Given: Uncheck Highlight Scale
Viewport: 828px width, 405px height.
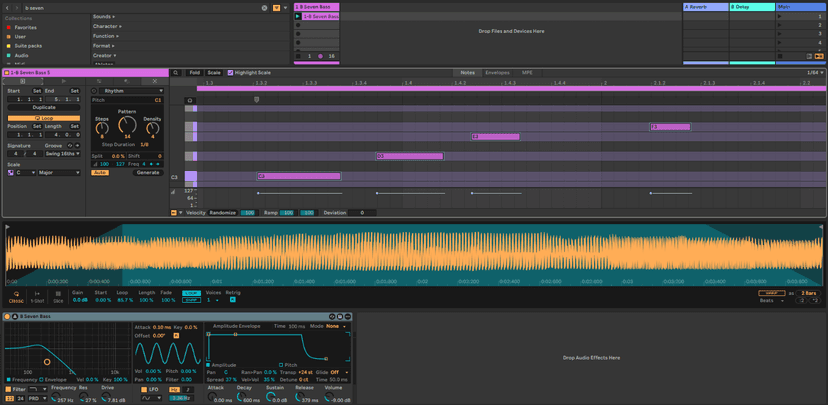Looking at the screenshot, I should click(x=230, y=73).
